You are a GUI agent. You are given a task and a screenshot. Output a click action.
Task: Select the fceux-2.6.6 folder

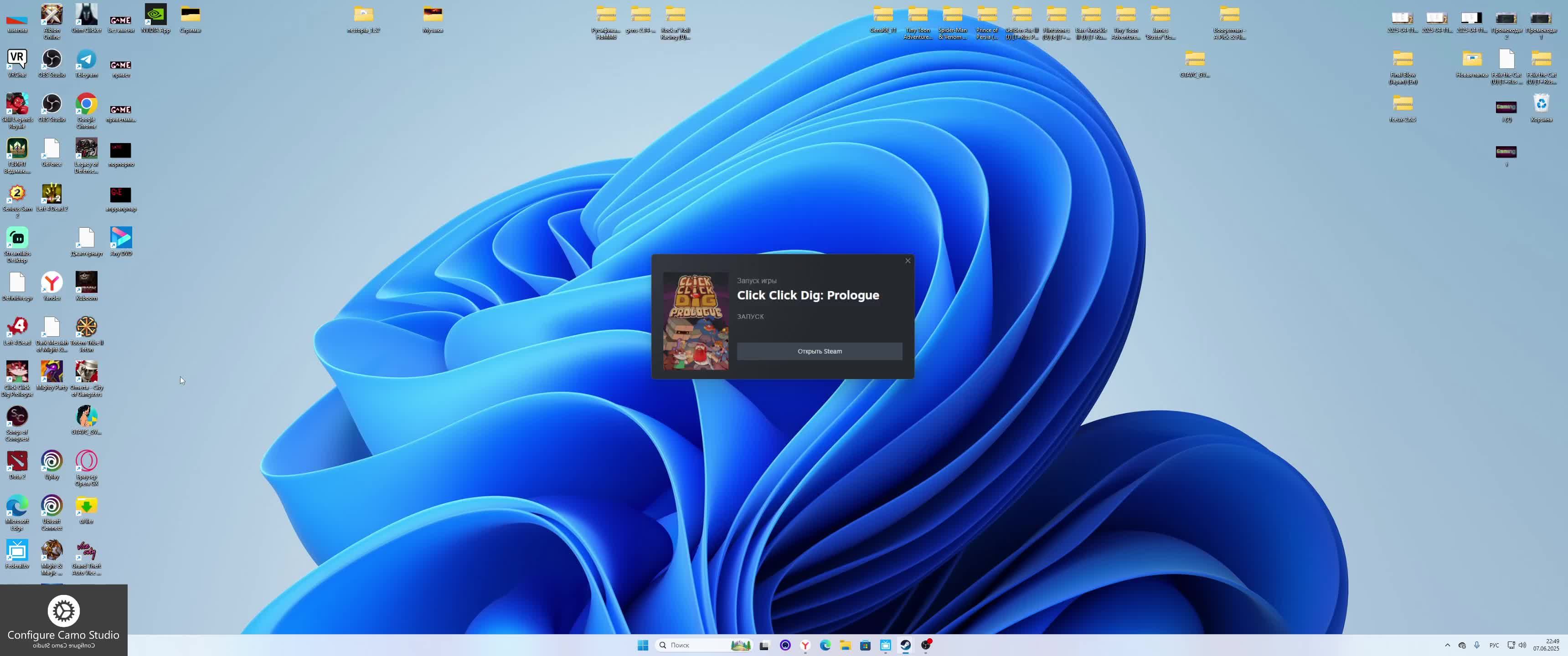tap(1403, 108)
